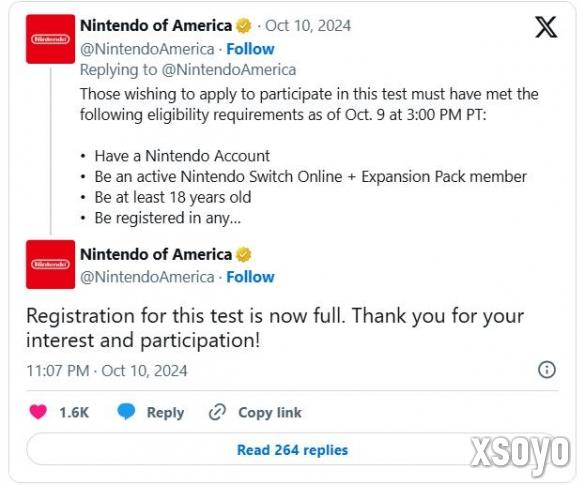
Task: Click the Nintendo avatar on the main tweet
Action: tap(50, 264)
